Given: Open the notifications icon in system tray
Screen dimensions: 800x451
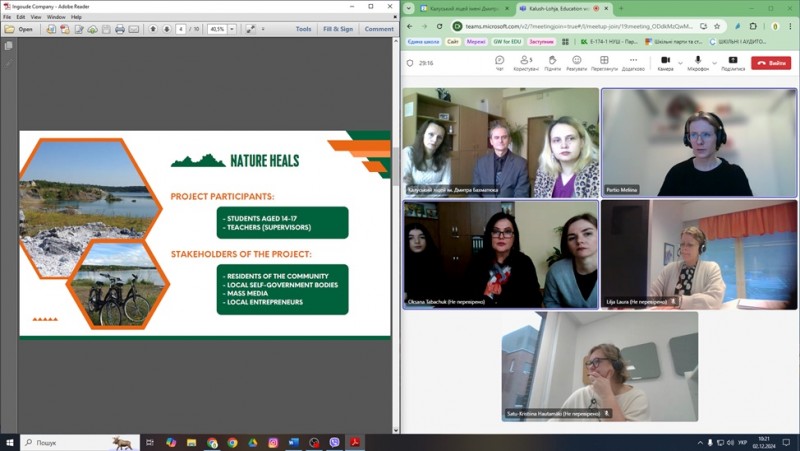Looking at the screenshot, I should coord(786,442).
